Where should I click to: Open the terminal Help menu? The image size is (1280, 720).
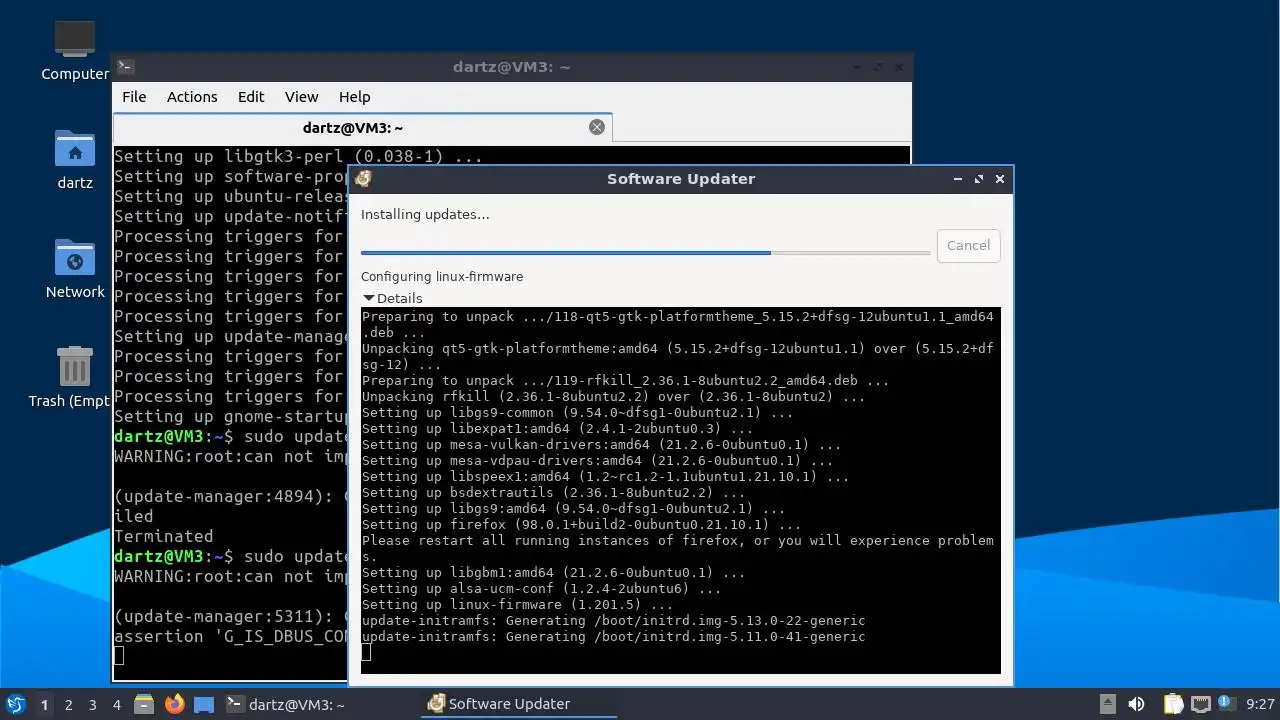tap(354, 97)
